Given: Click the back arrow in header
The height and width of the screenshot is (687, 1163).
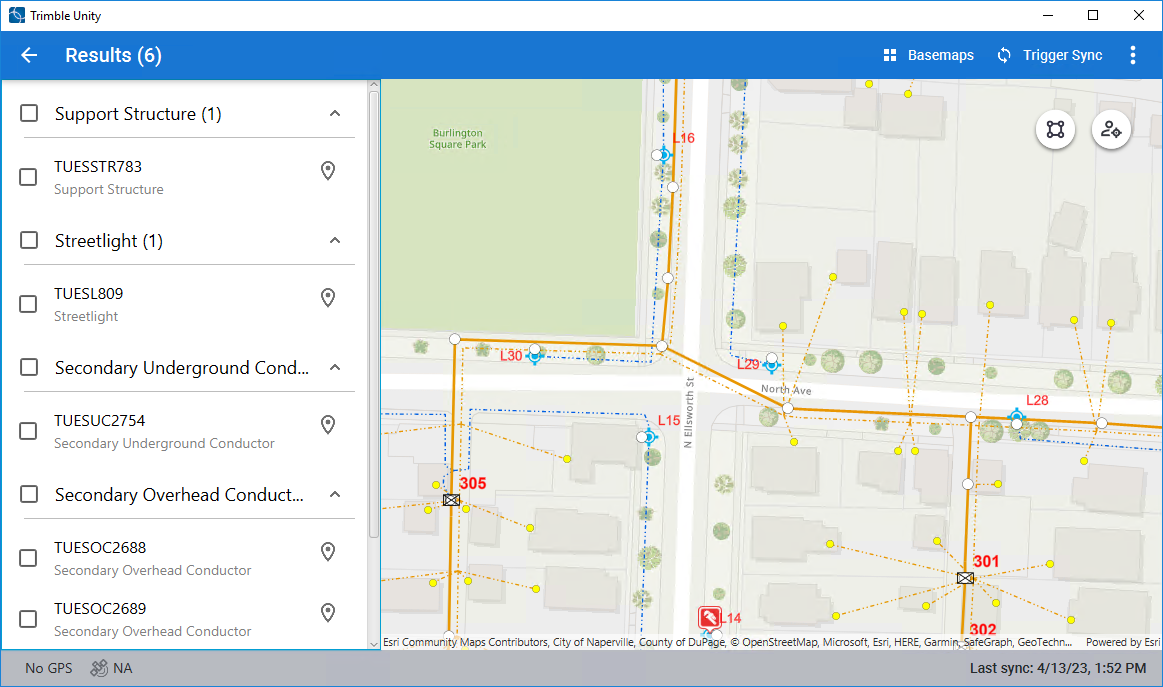Looking at the screenshot, I should (x=29, y=56).
